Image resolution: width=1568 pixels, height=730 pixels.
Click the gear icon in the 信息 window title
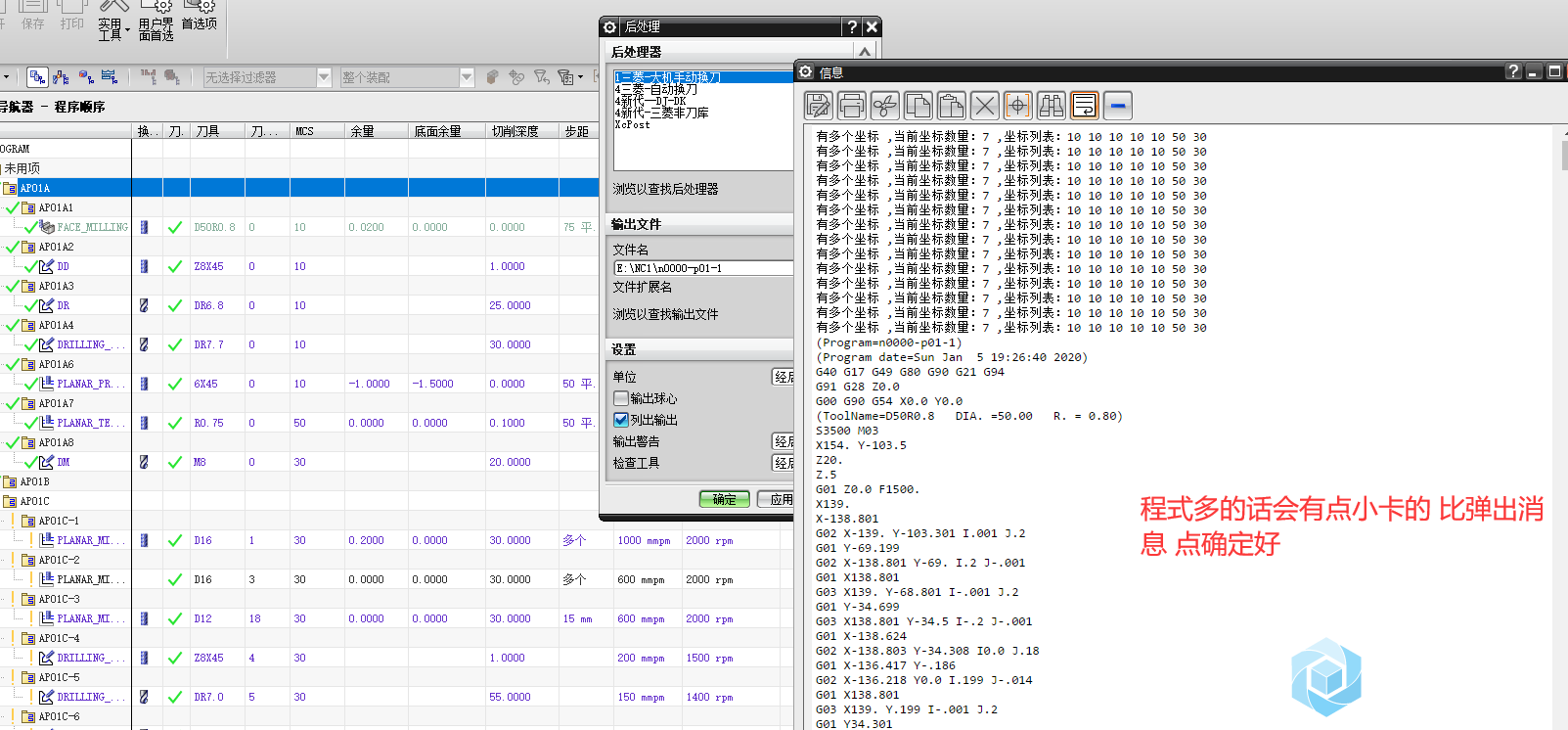806,71
